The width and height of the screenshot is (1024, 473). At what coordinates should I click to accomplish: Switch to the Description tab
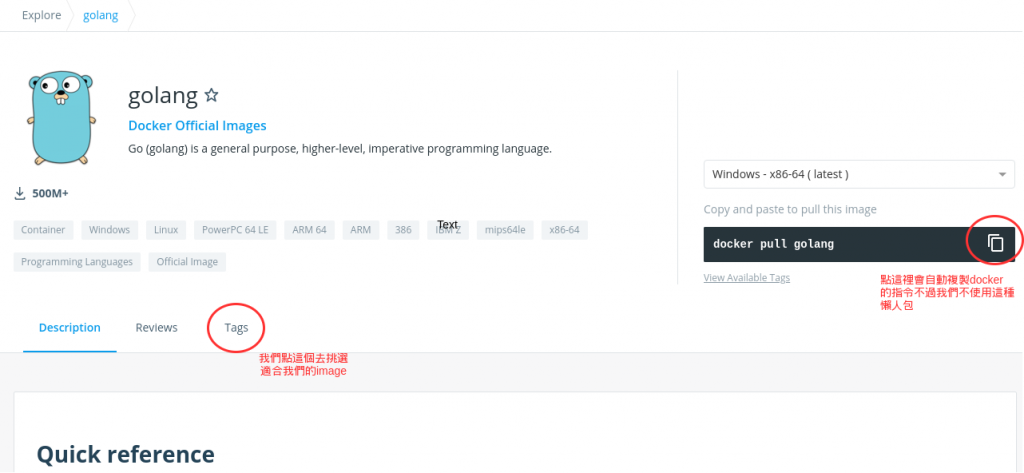pos(70,327)
